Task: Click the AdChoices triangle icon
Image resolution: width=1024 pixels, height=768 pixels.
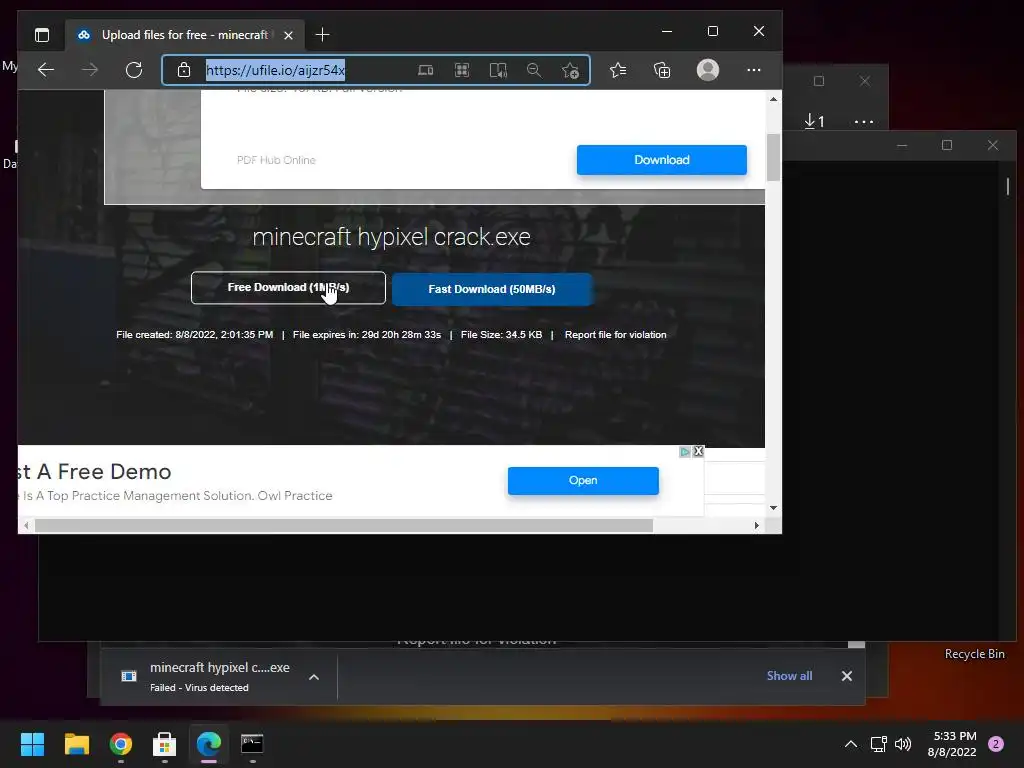Action: pyautogui.click(x=684, y=451)
